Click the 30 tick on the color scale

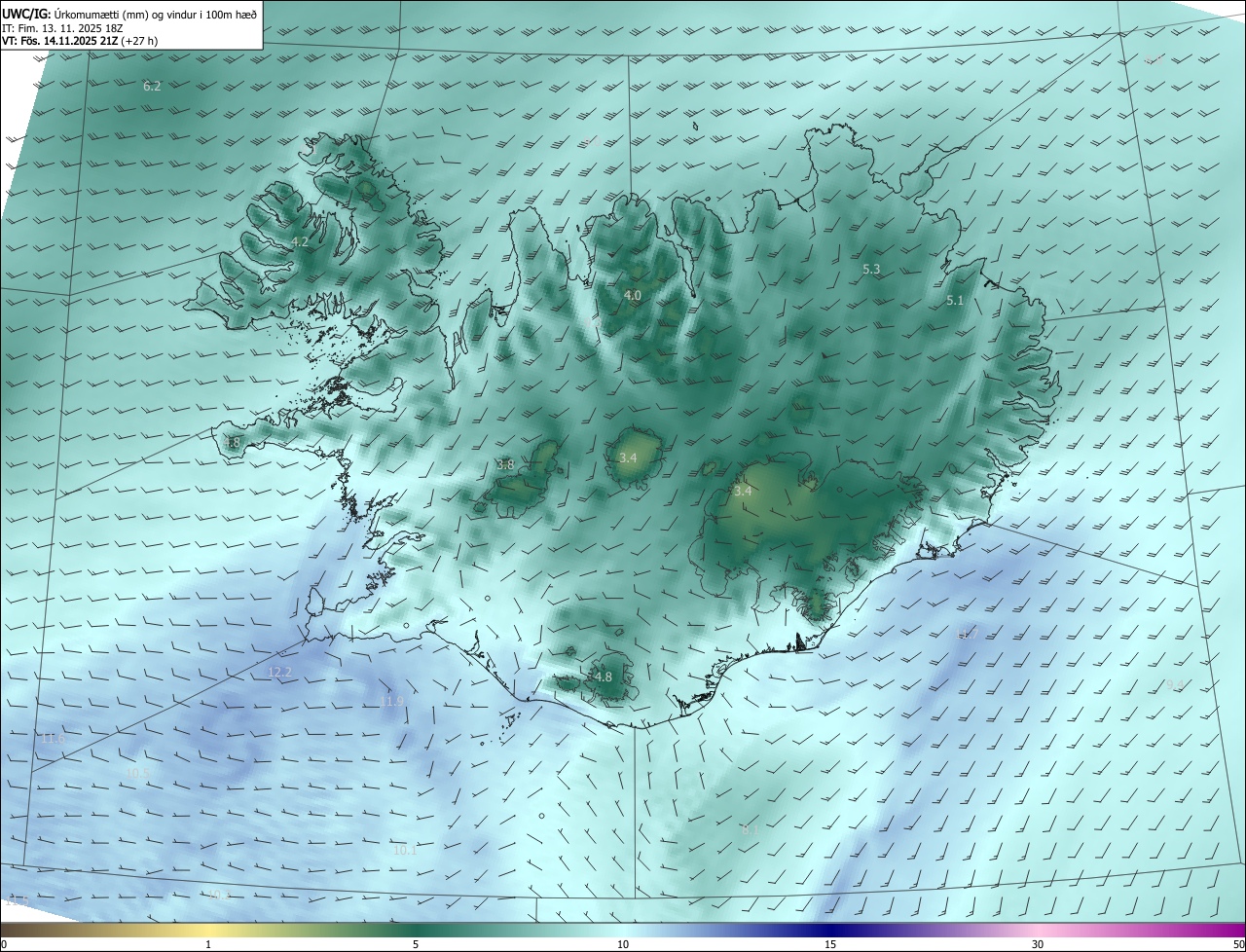[x=1038, y=944]
